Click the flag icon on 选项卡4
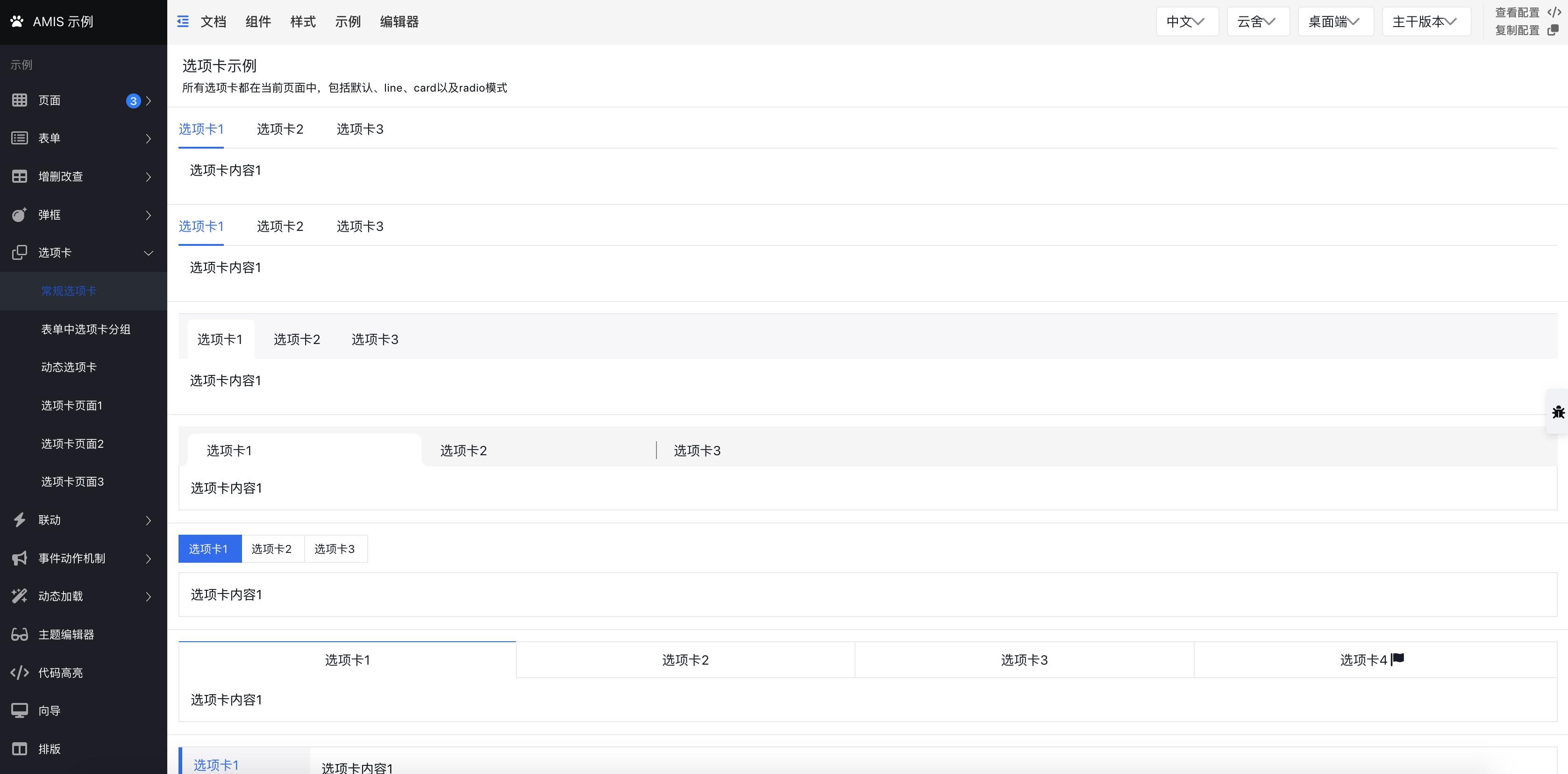The height and width of the screenshot is (774, 1568). pos(1397,659)
